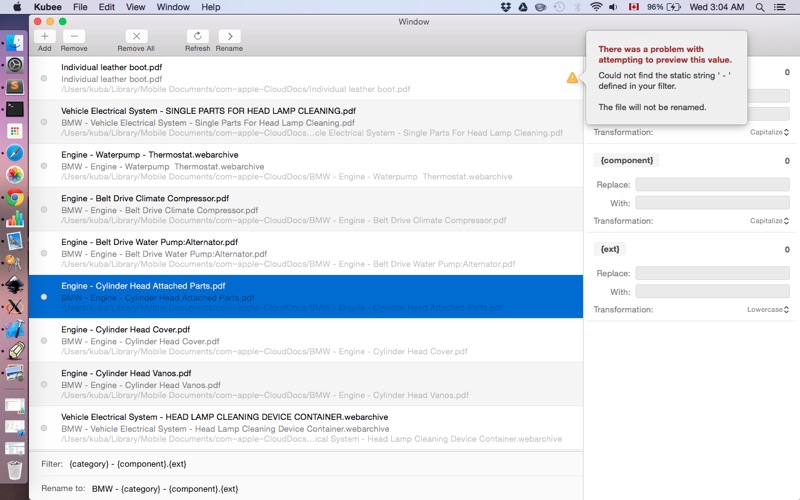Screen dimensions: 800x500
Task: Toggle radio for Waterpump - Thermostat.webarchive row
Action: pos(44,166)
